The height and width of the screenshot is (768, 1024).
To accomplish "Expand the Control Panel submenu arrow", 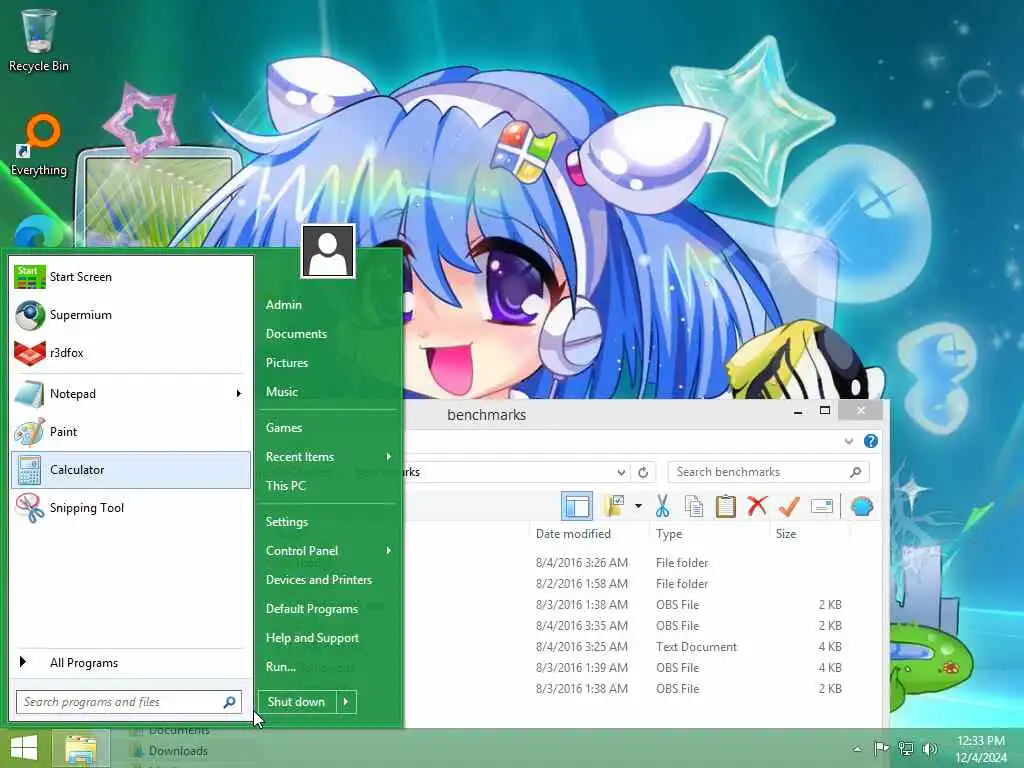I will pyautogui.click(x=389, y=551).
